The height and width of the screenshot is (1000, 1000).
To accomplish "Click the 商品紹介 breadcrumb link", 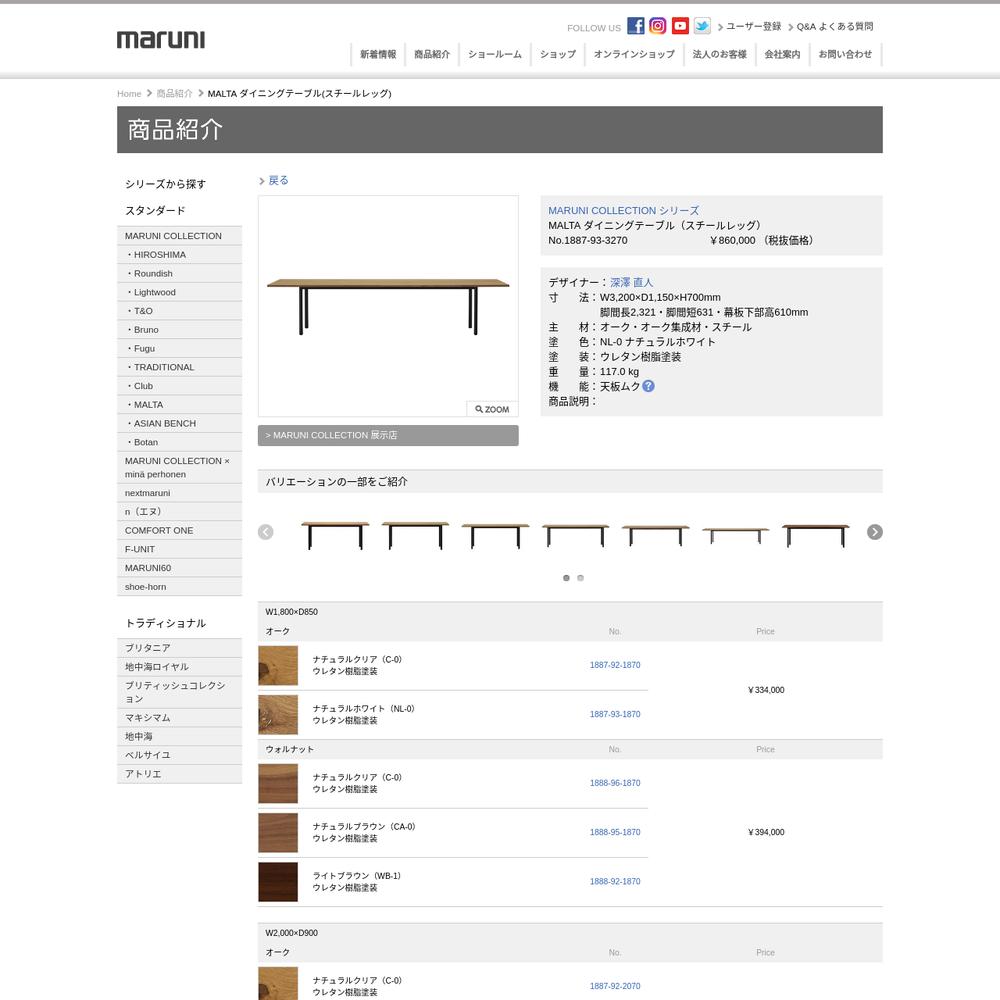I will (x=174, y=94).
